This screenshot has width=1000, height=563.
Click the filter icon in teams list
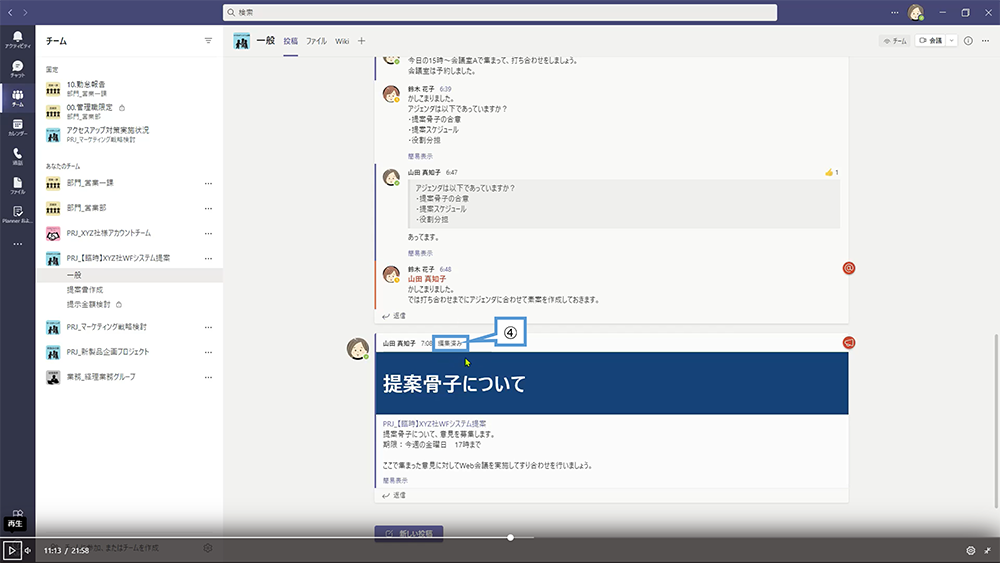coord(208,41)
